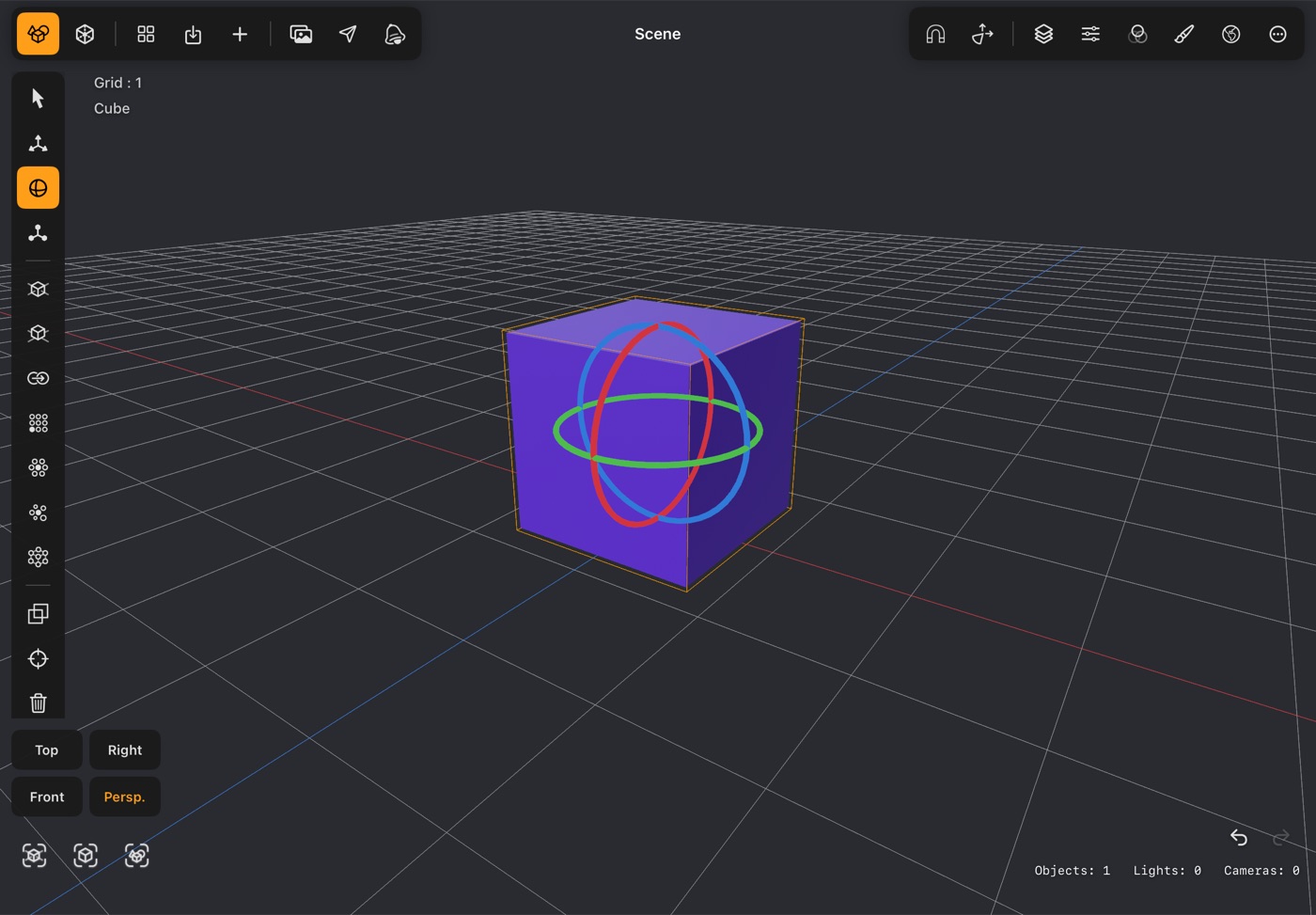Toggle the axis orientation arrows icon
This screenshot has height=915, width=1316.
tap(982, 34)
